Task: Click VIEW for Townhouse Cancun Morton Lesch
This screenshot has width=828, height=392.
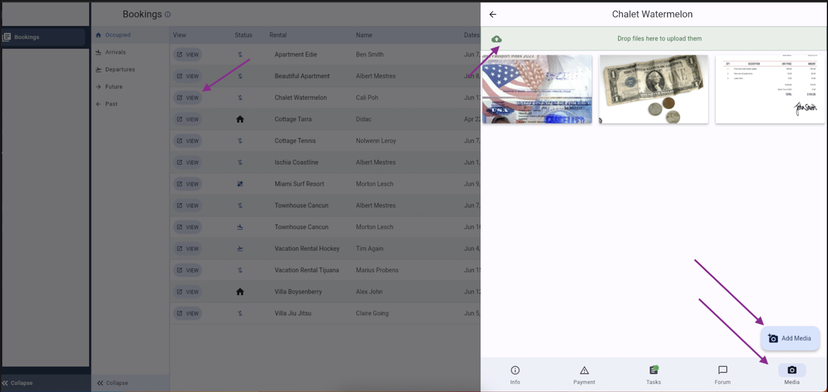Action: (187, 227)
